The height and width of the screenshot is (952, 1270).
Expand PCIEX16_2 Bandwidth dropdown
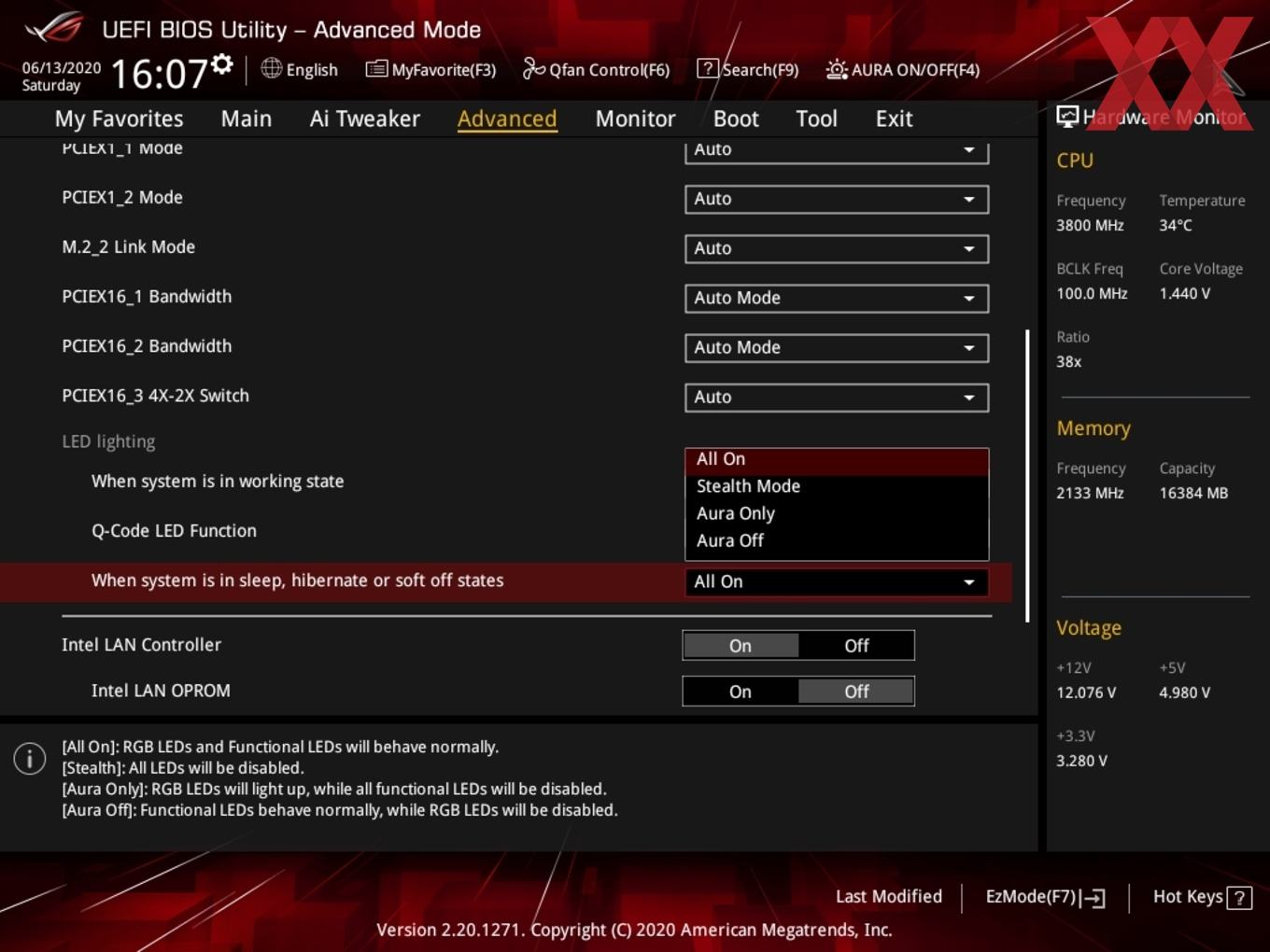click(837, 347)
